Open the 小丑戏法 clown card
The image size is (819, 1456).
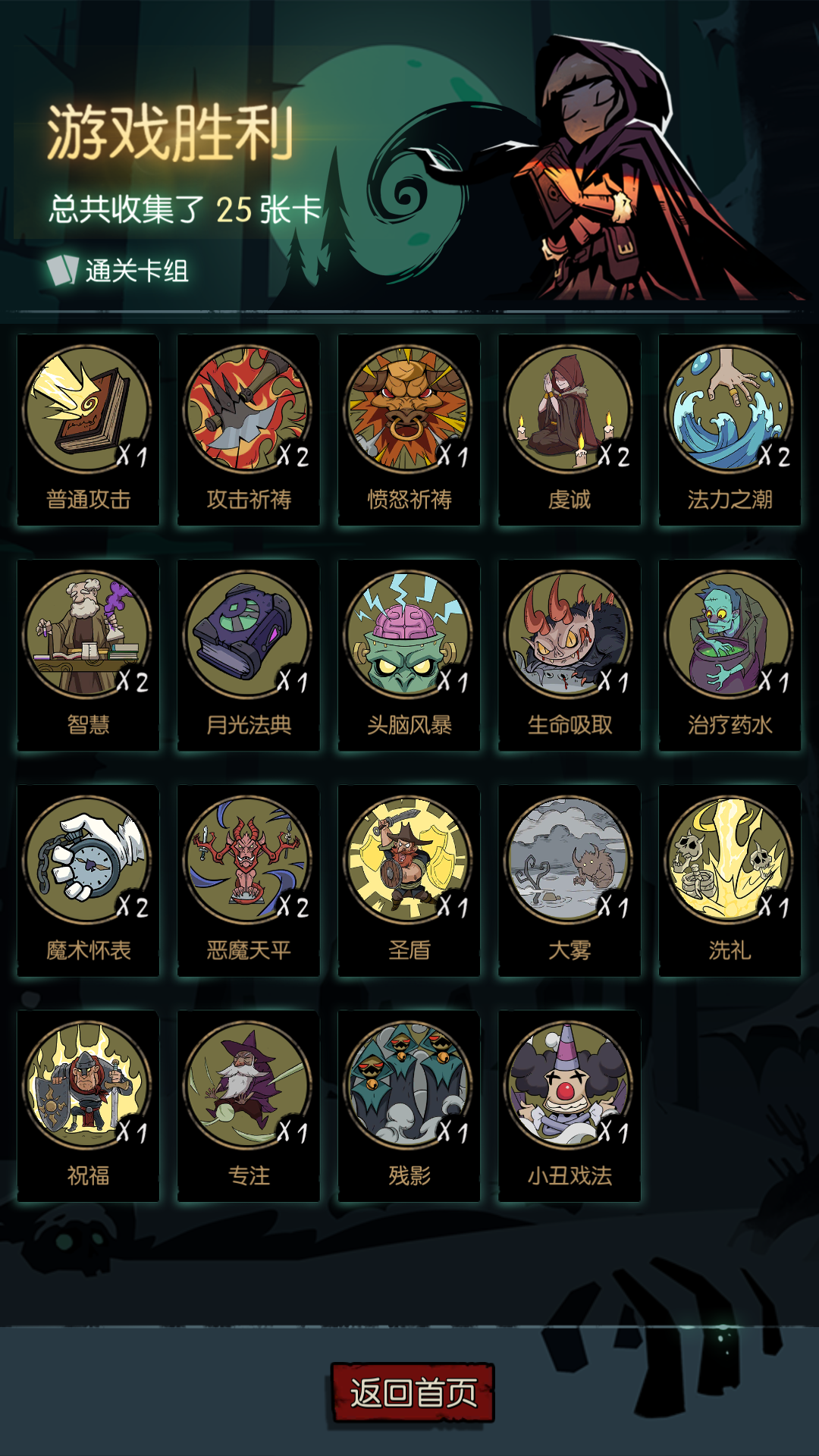pos(570,1106)
